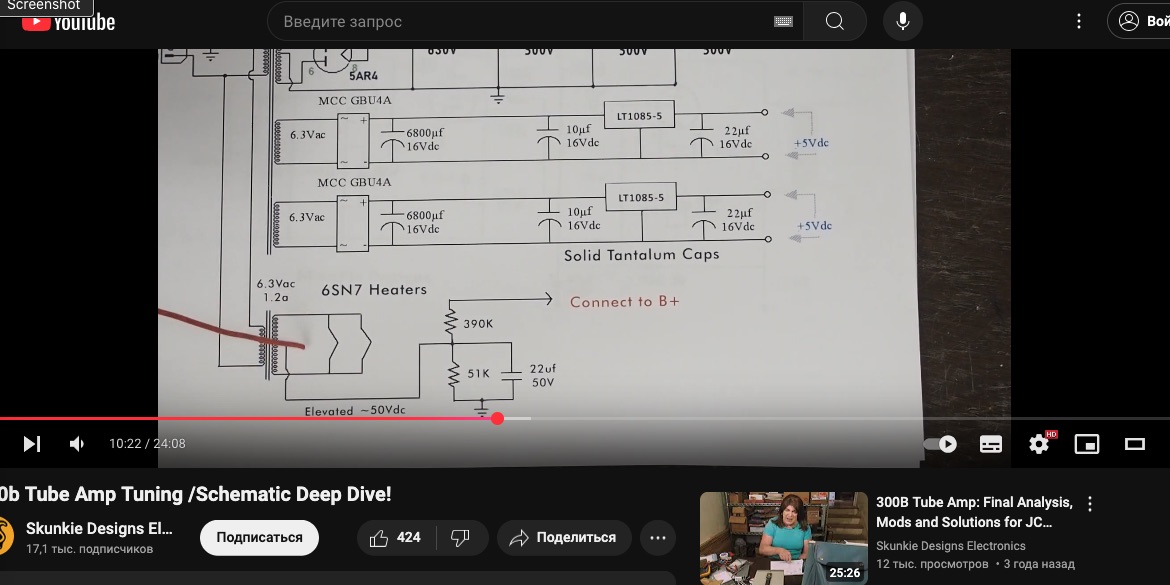Share video via Поделиться button

pos(563,538)
